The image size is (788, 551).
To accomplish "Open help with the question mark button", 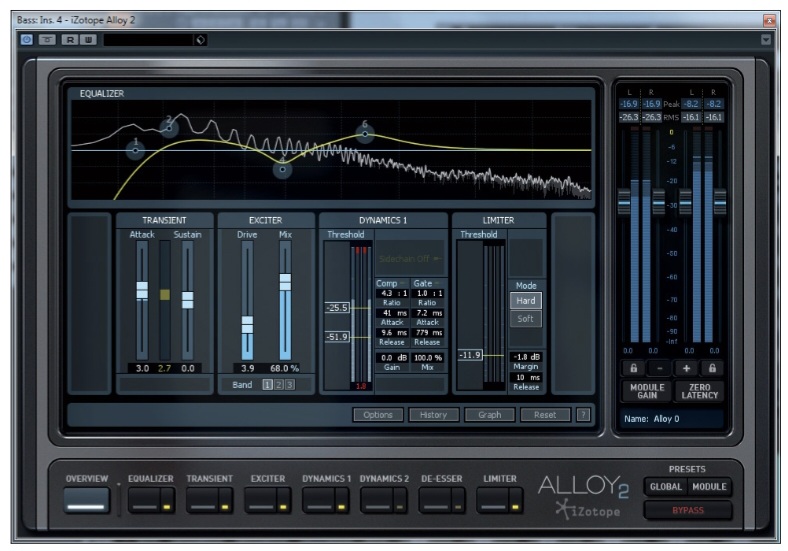I will [x=583, y=415].
